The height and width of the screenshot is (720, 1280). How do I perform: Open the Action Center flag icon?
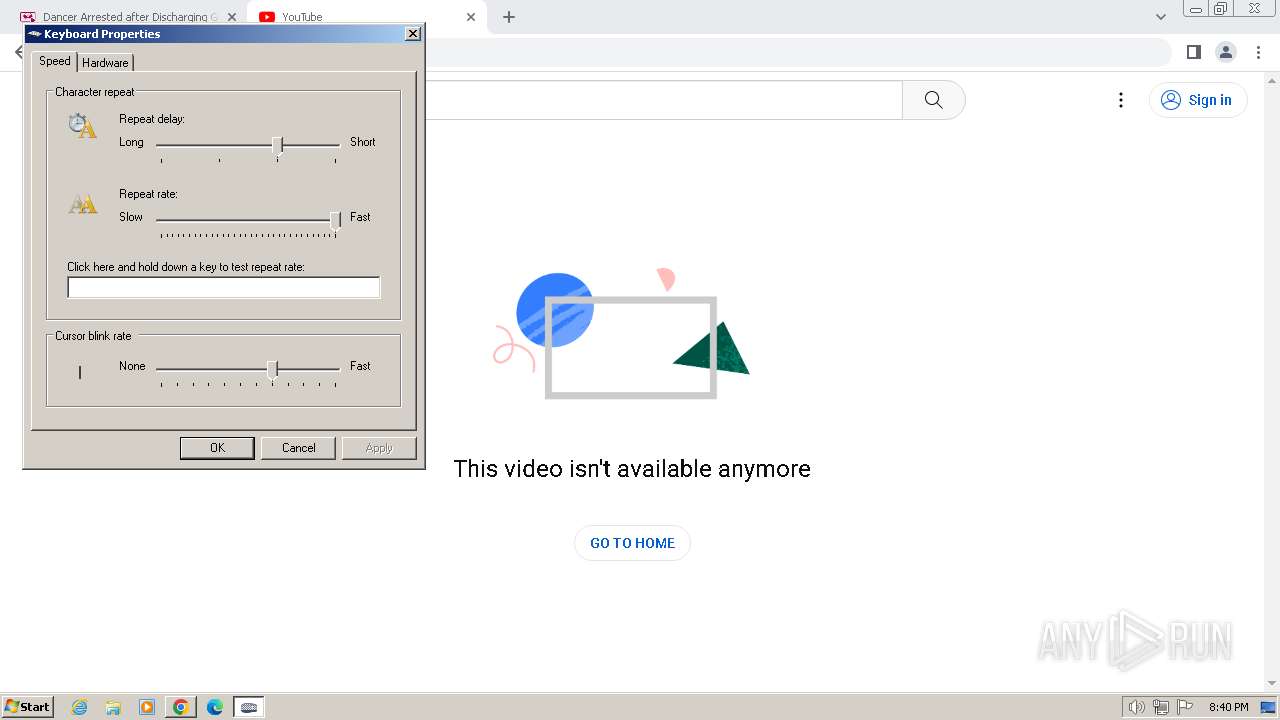[1185, 707]
